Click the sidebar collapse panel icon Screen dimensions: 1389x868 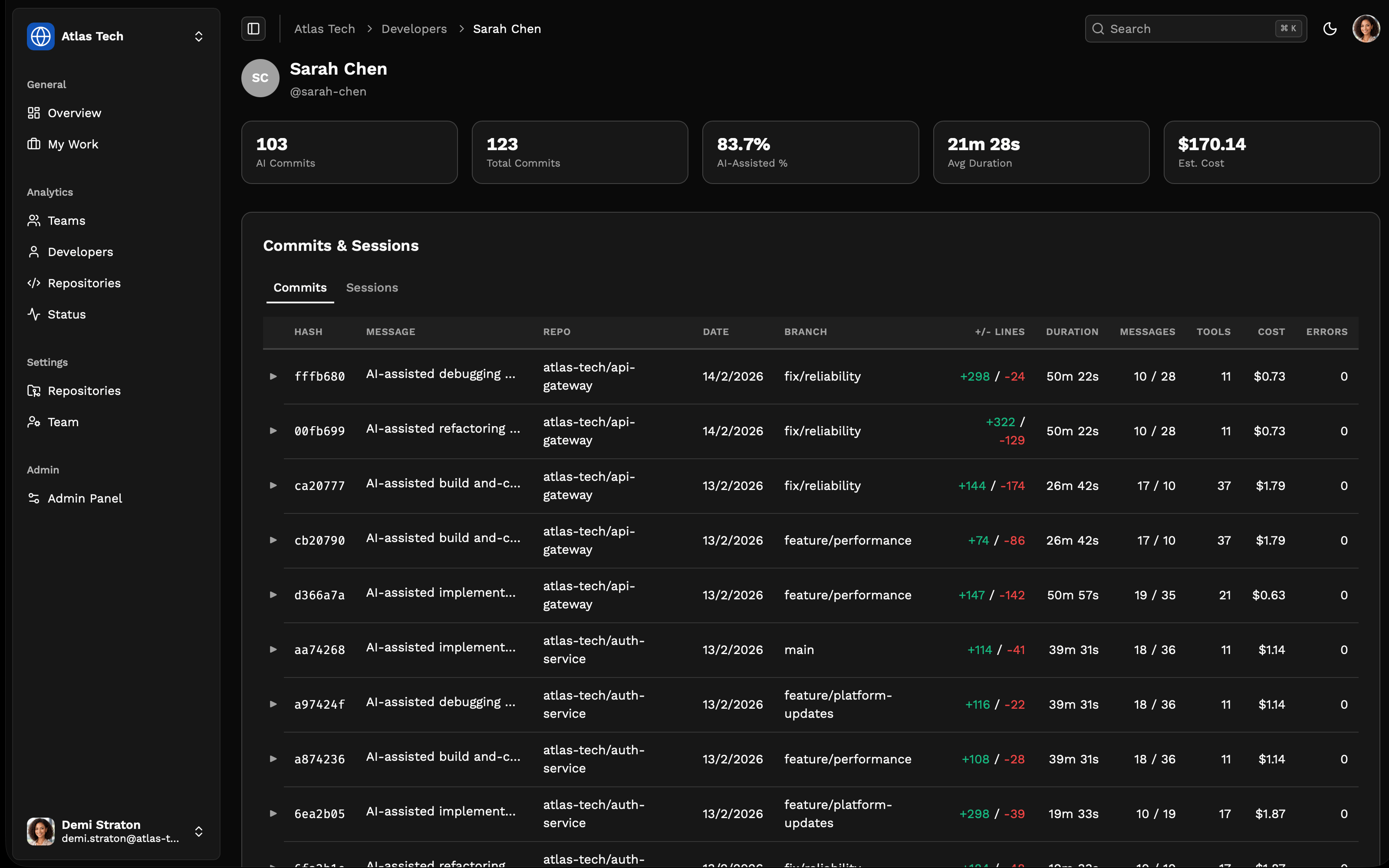(253, 29)
